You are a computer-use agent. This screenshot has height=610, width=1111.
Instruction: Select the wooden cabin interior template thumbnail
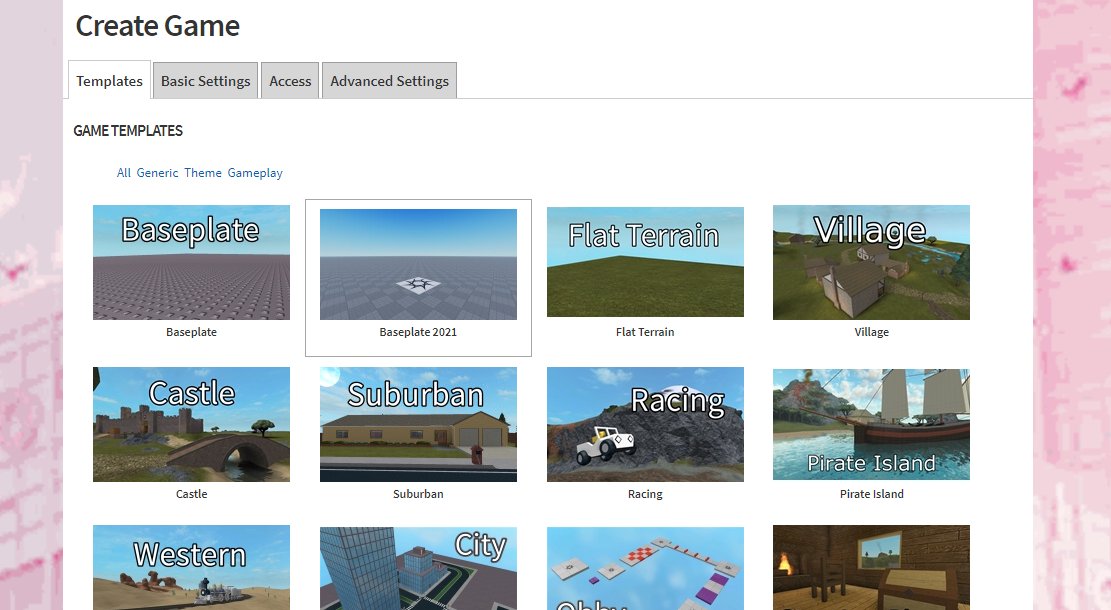pos(871,567)
